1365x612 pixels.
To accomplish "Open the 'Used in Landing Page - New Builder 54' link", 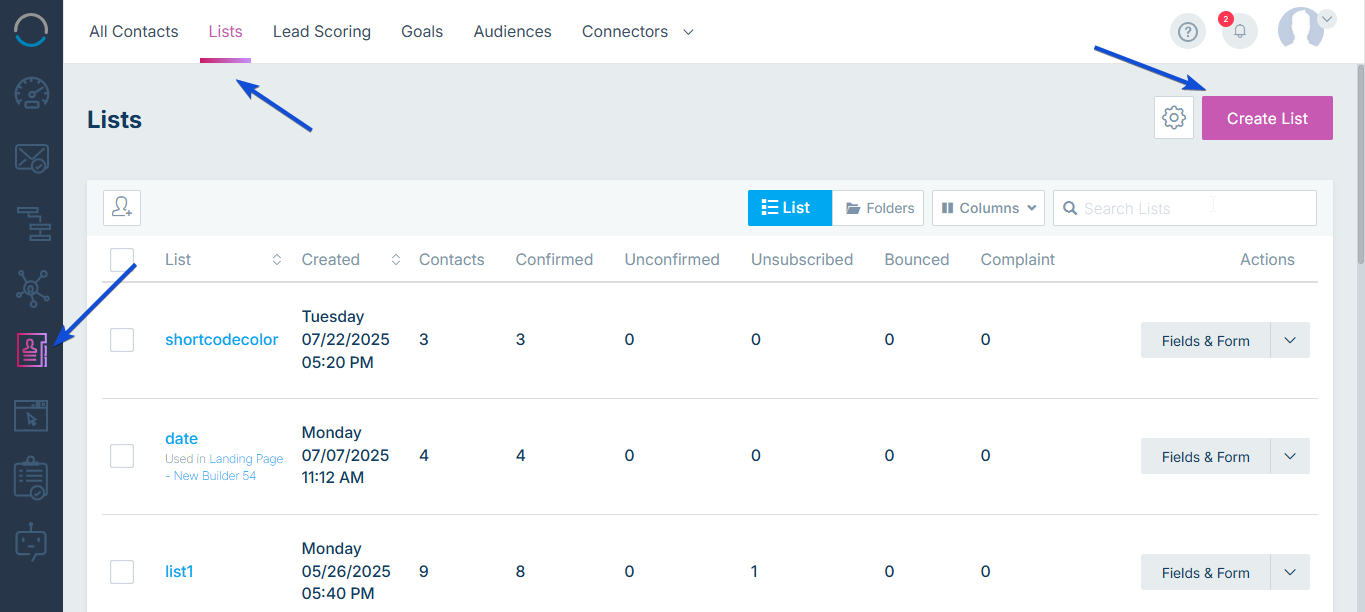I will click(x=224, y=467).
